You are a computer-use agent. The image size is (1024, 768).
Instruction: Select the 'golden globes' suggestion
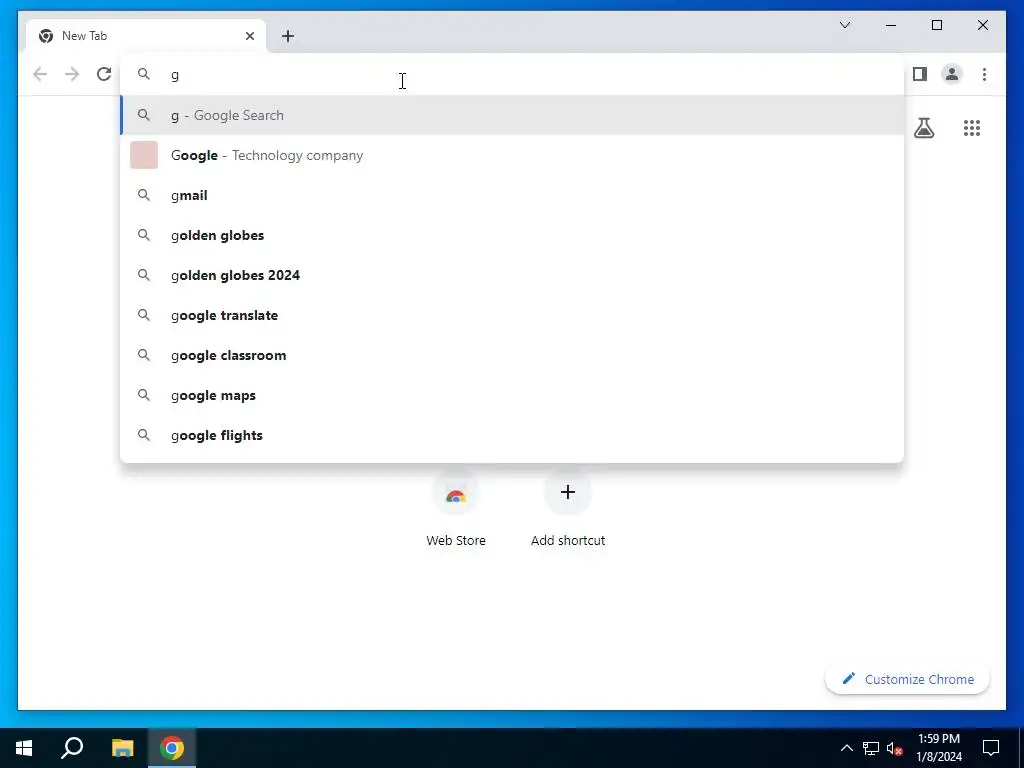click(x=512, y=235)
